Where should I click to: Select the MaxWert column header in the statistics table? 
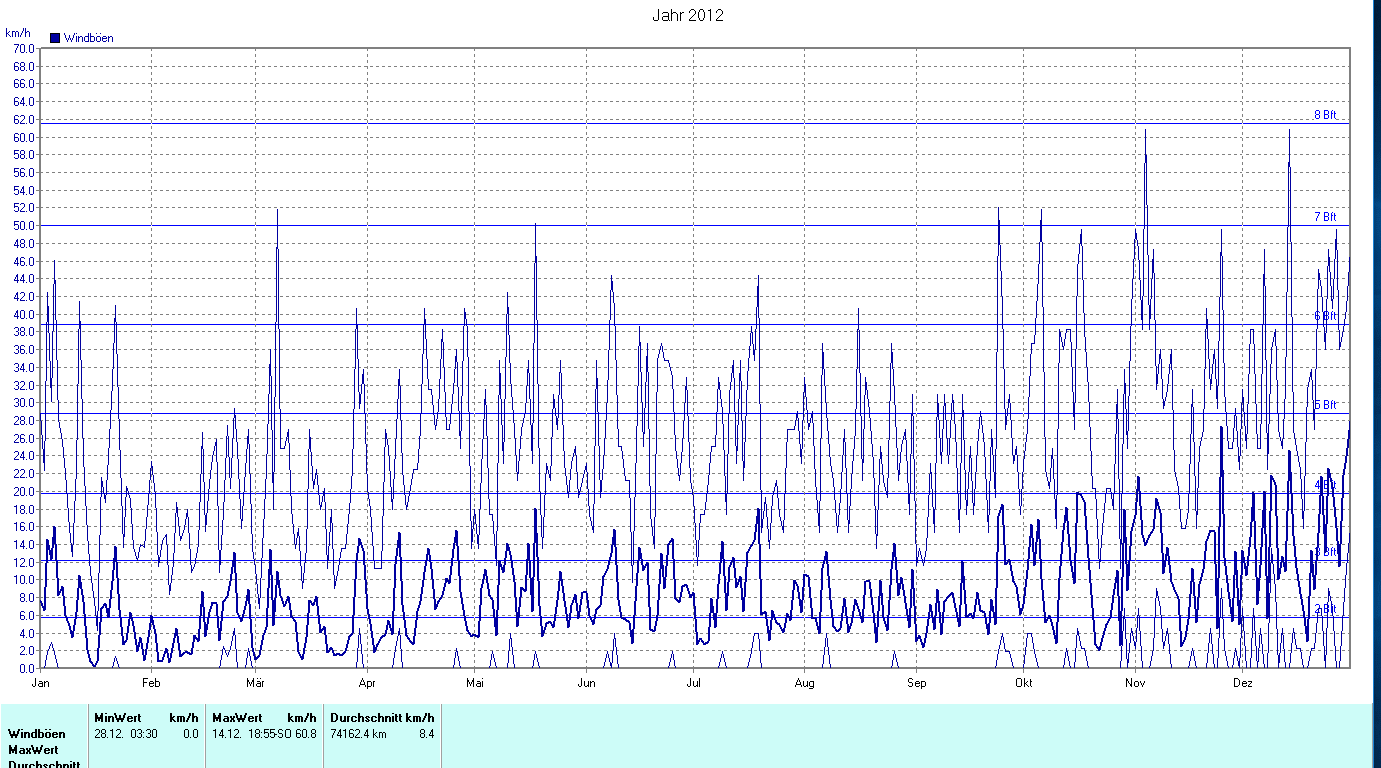click(x=237, y=718)
